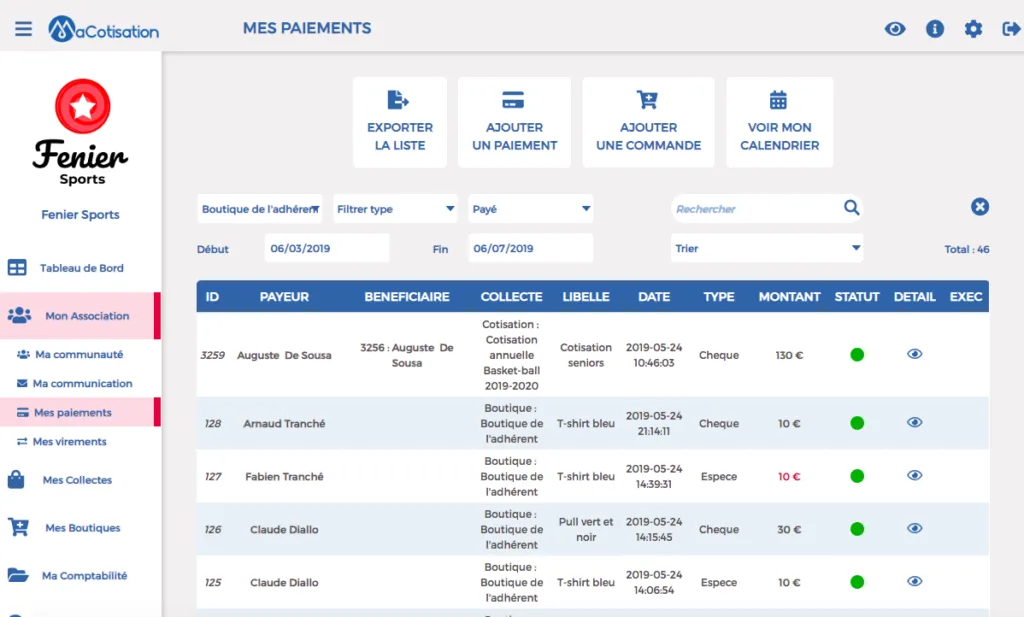
Task: Open Tableau de Bord in sidebar
Action: 80,268
